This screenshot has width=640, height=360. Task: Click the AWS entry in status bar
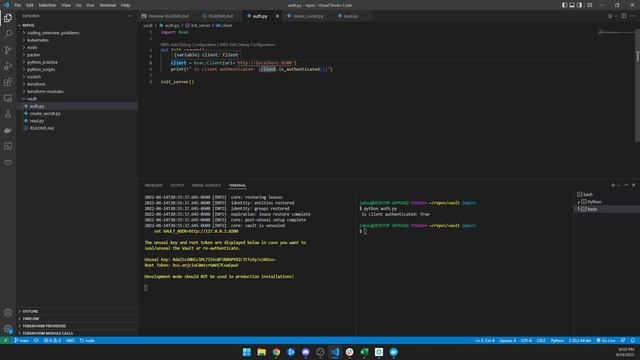pyautogui.click(x=70, y=340)
